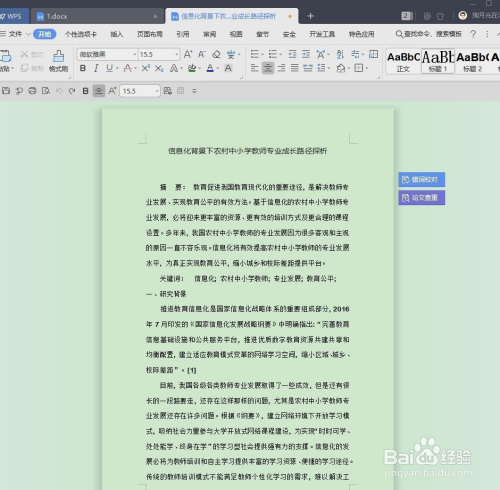
Task: Click the Save icon in quick access bar
Action: coord(6,91)
